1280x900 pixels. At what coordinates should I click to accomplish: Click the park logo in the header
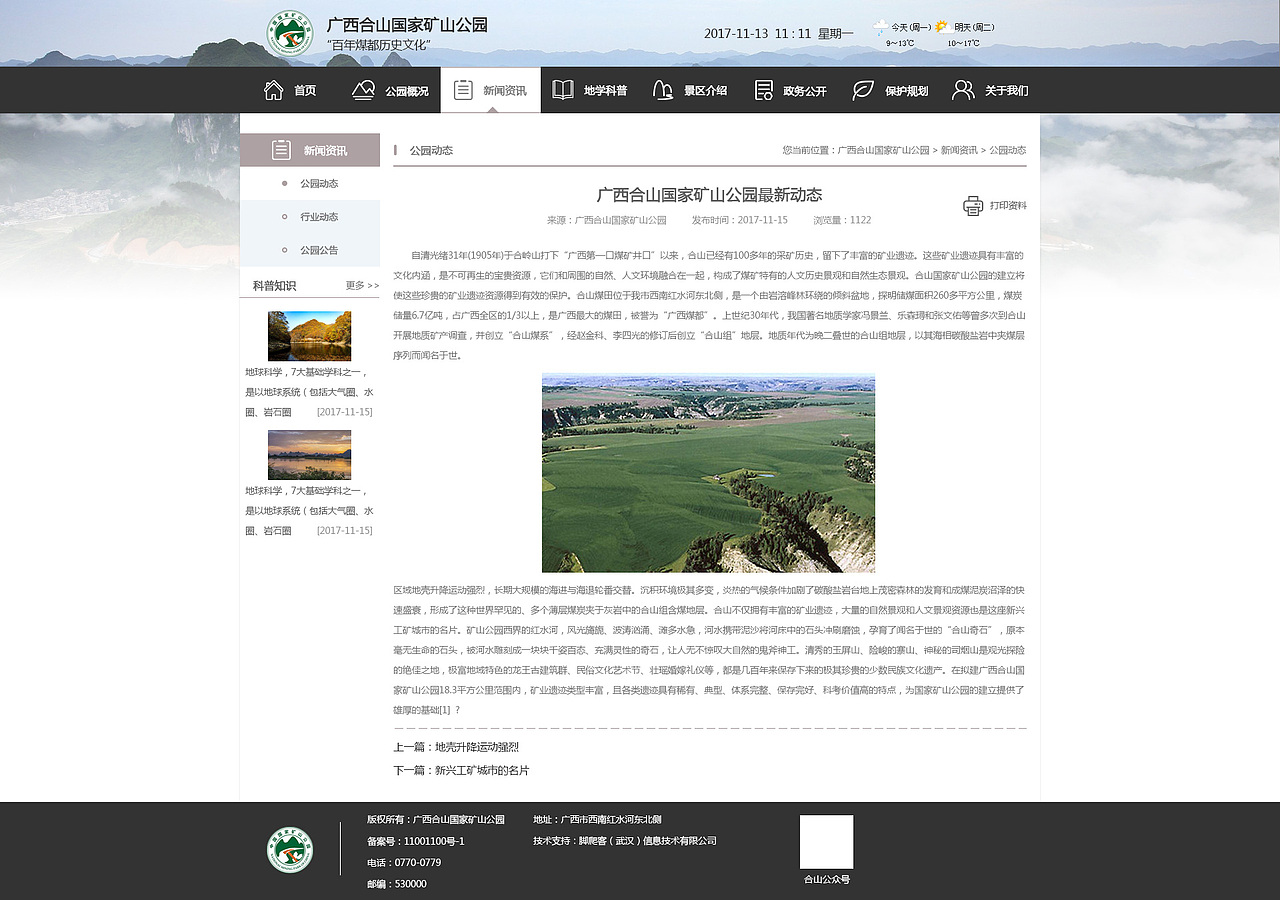coord(290,32)
